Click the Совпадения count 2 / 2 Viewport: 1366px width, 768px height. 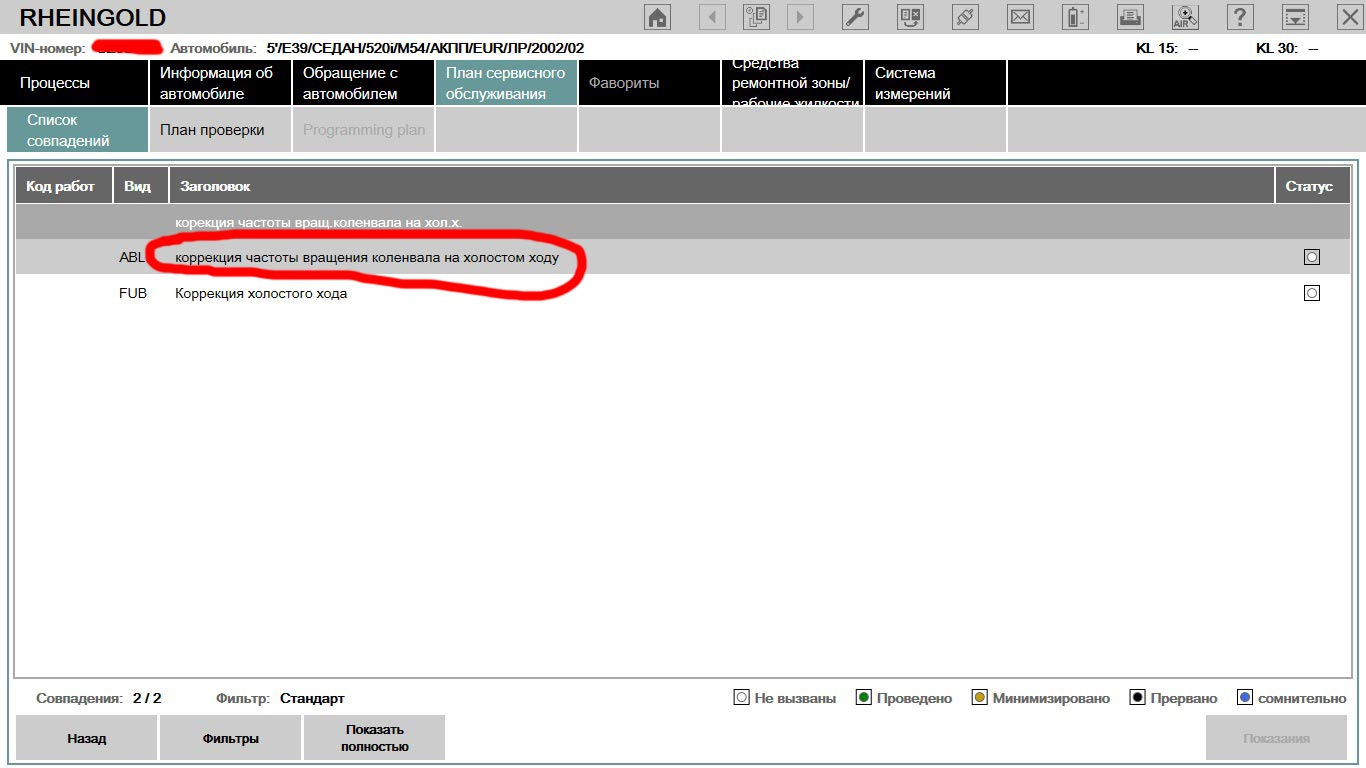click(147, 698)
